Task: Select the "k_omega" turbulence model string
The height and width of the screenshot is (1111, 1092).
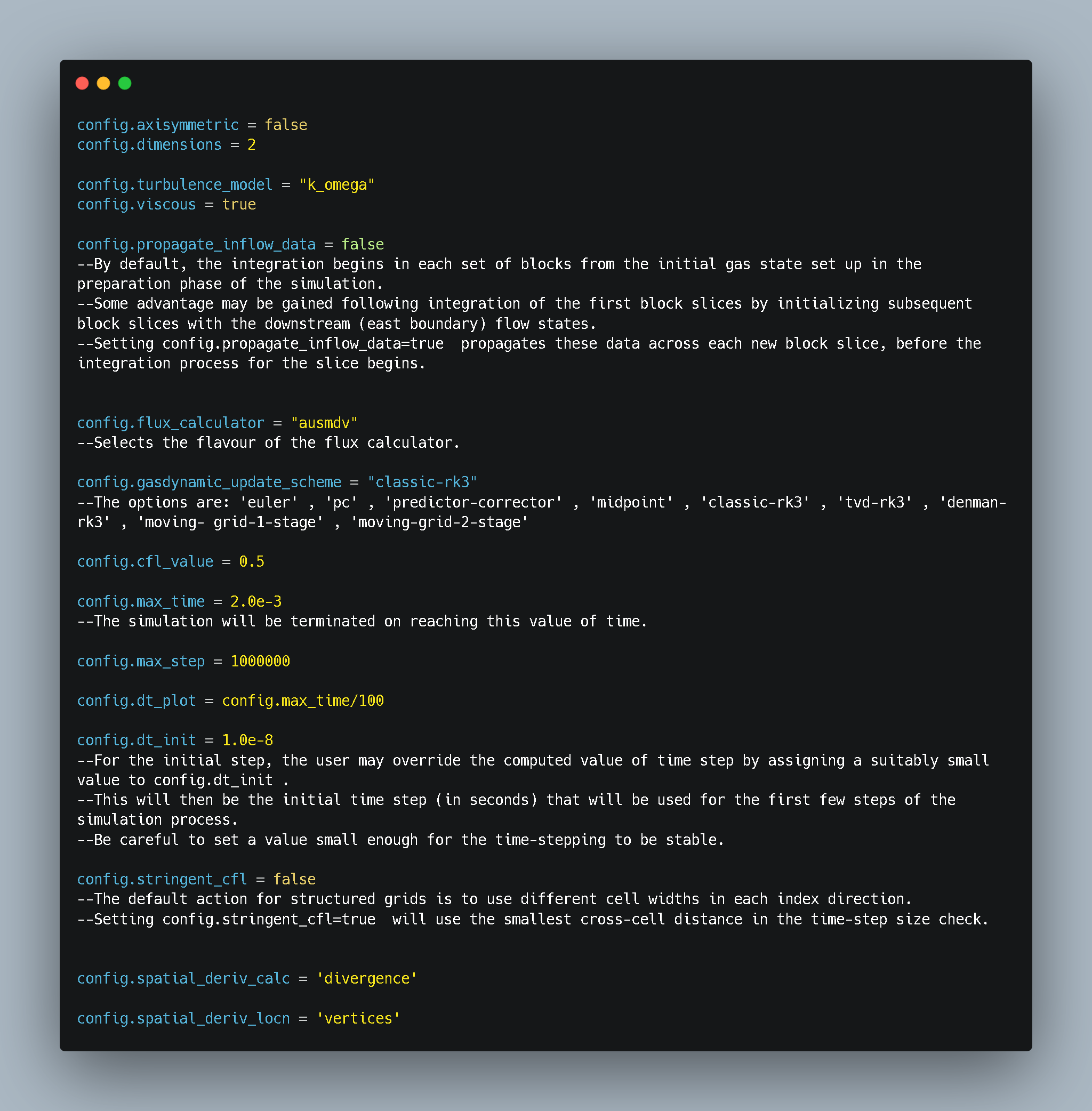Action: pyautogui.click(x=336, y=184)
